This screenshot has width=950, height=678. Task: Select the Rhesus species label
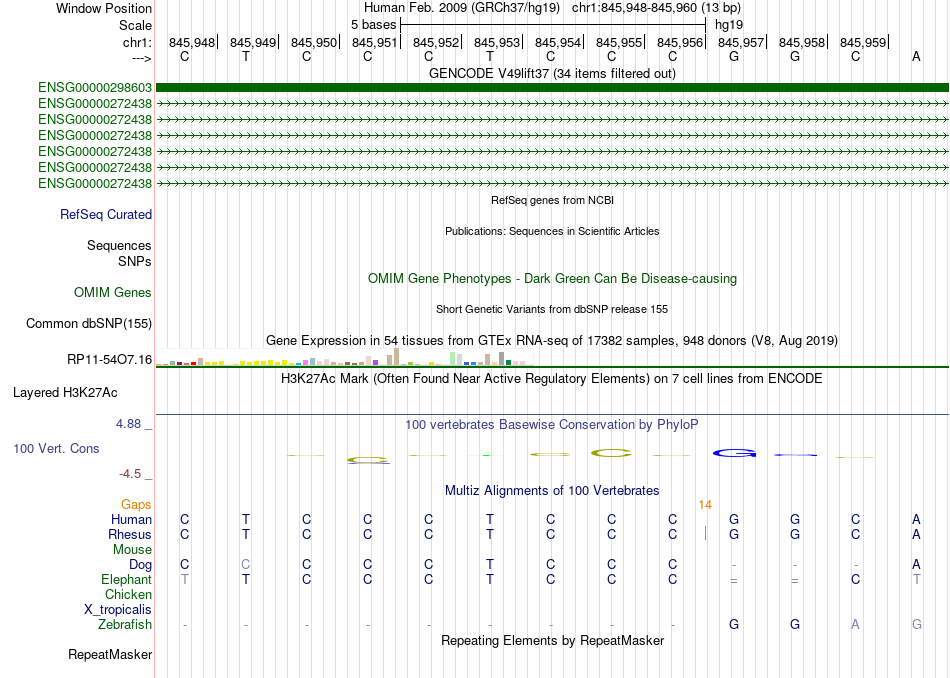pyautogui.click(x=130, y=534)
